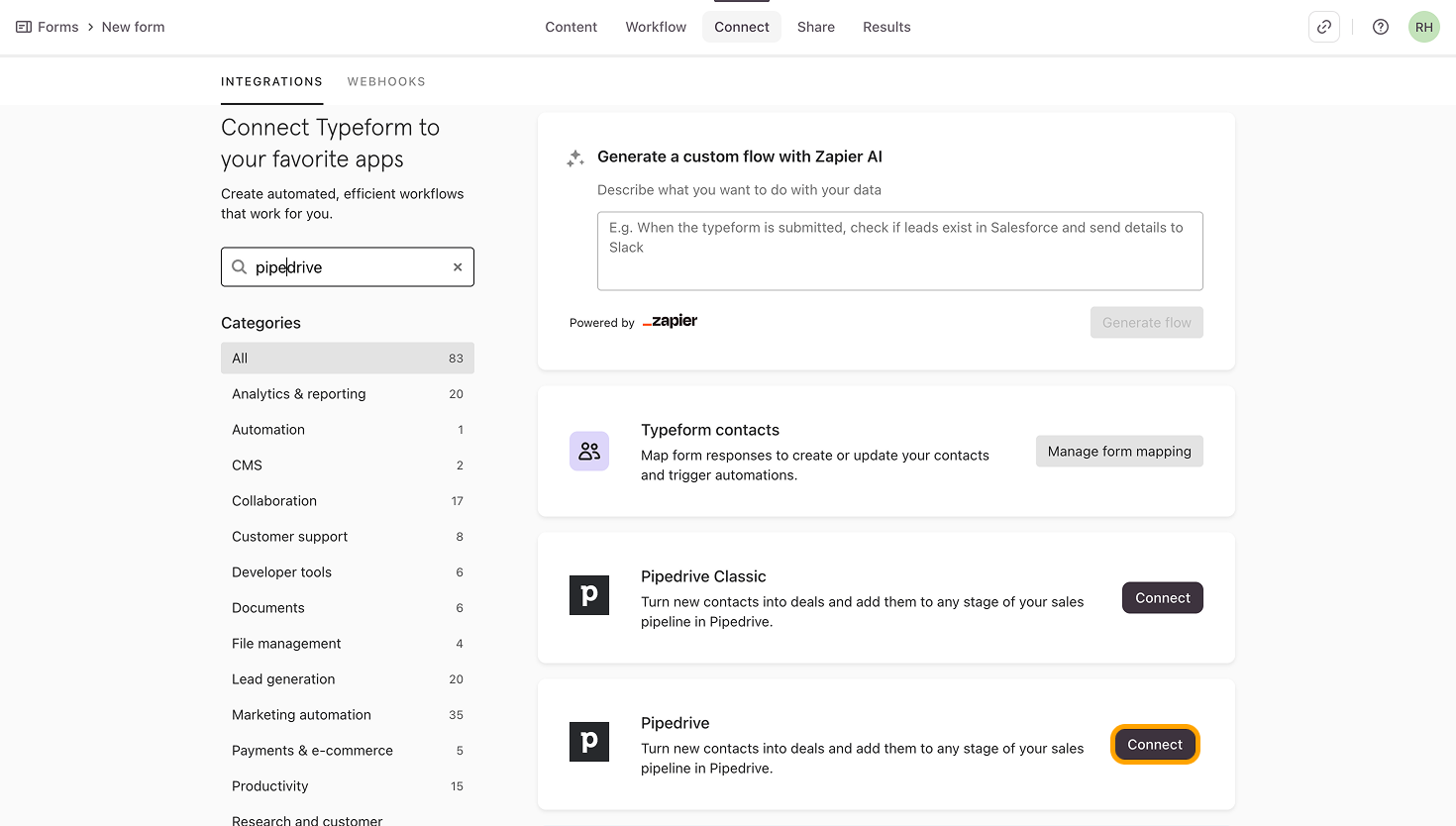Click the 'Categories' heading
This screenshot has width=1456, height=826.
[260, 323]
